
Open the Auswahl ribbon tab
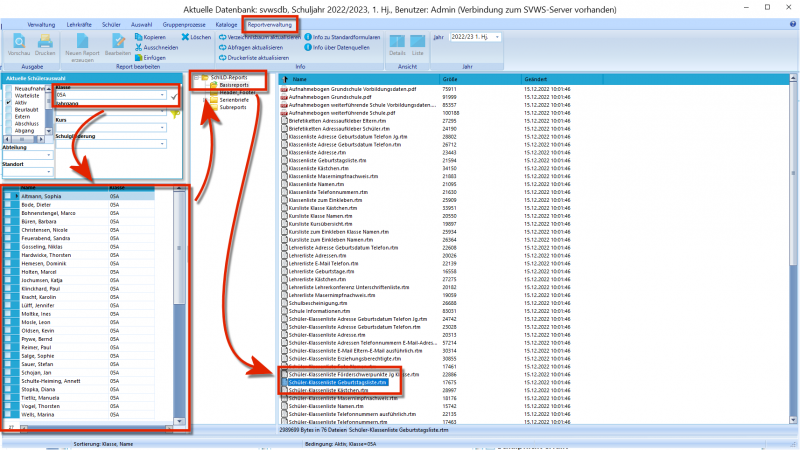tap(141, 24)
